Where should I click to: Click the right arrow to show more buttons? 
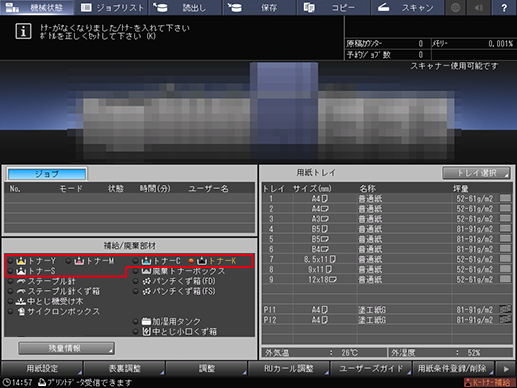(x=506, y=369)
